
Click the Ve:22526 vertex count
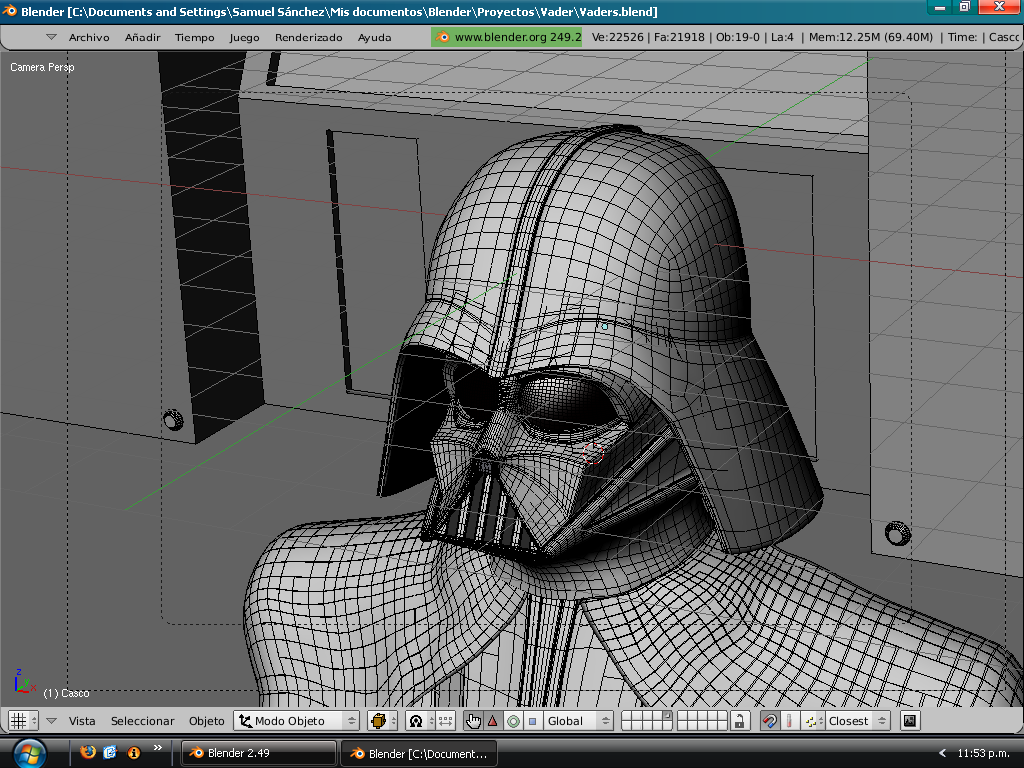pyautogui.click(x=617, y=37)
